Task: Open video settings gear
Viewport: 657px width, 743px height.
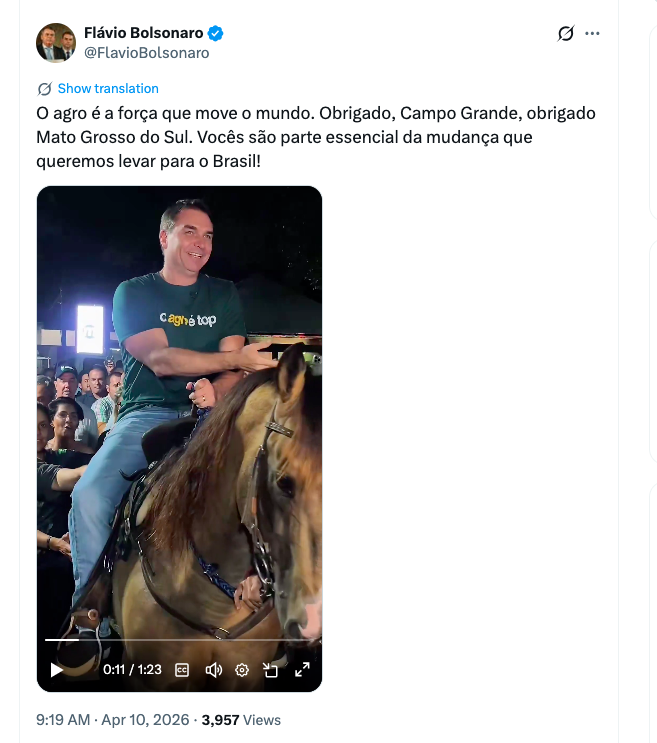Action: click(242, 670)
